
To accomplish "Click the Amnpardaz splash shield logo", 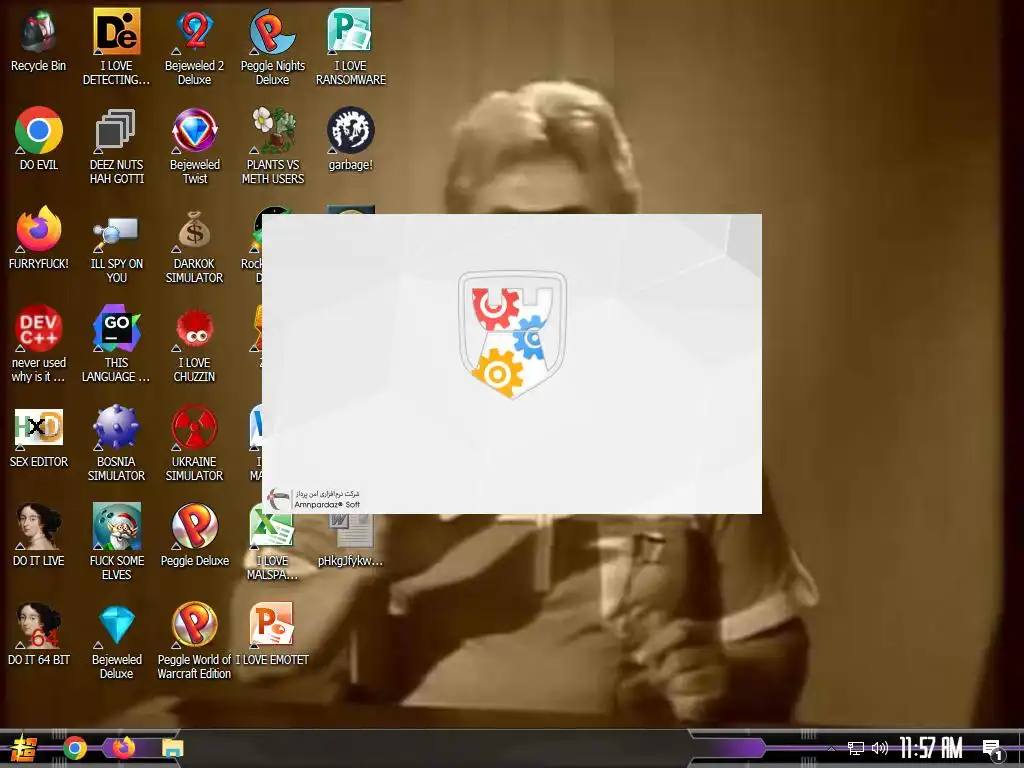I will pos(512,334).
